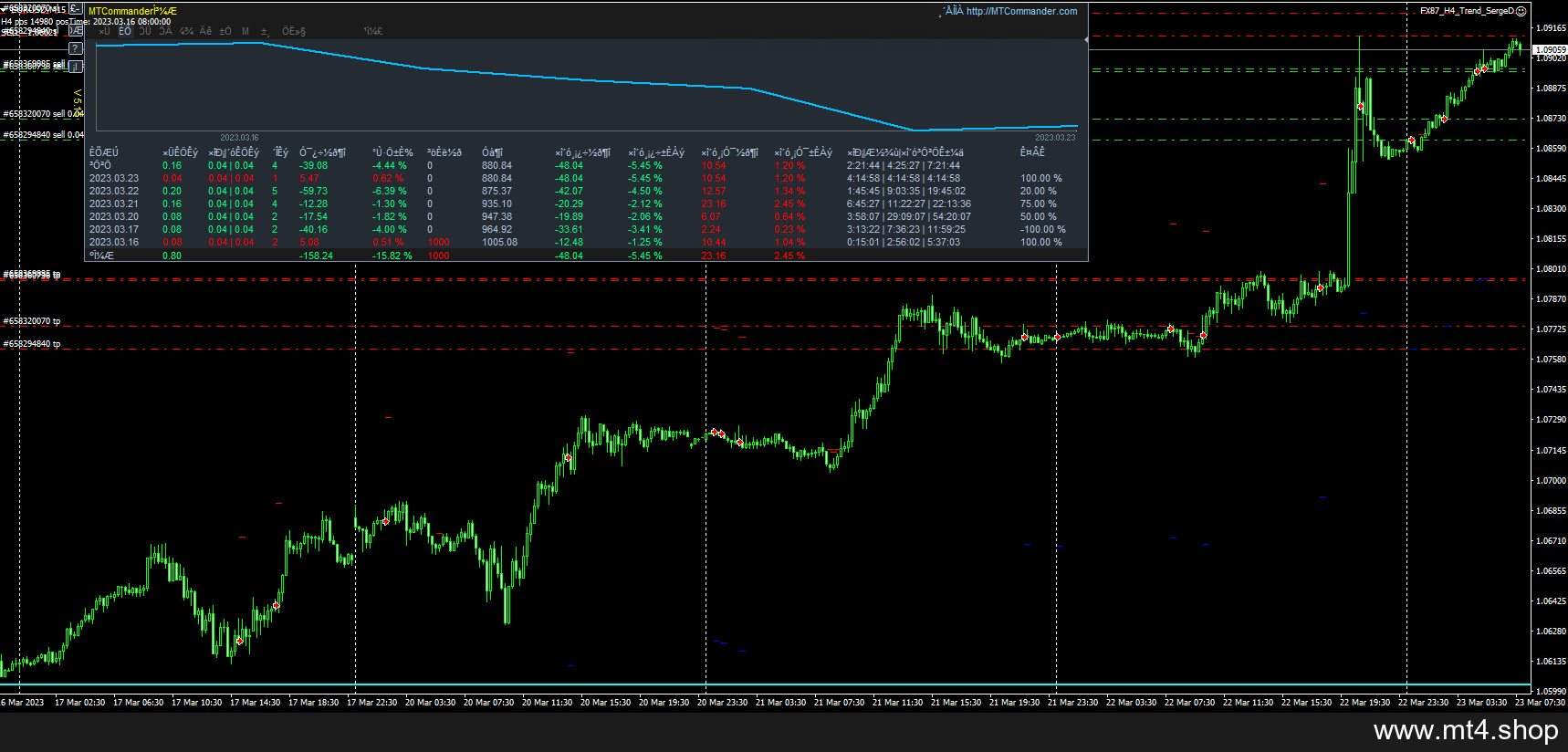The width and height of the screenshot is (1568, 752).
Task: Click the #658294840 tp line label
Action: (x=32, y=344)
